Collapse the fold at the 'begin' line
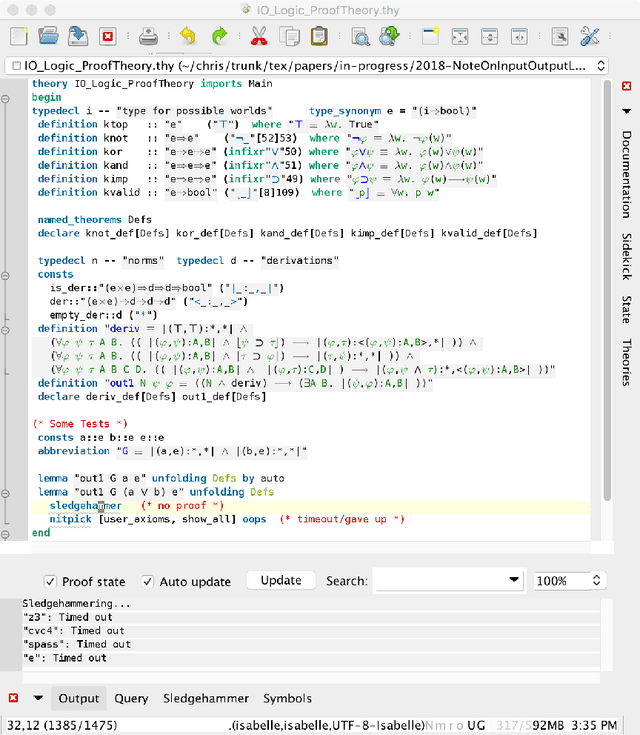This screenshot has width=640, height=735. click(x=5, y=98)
